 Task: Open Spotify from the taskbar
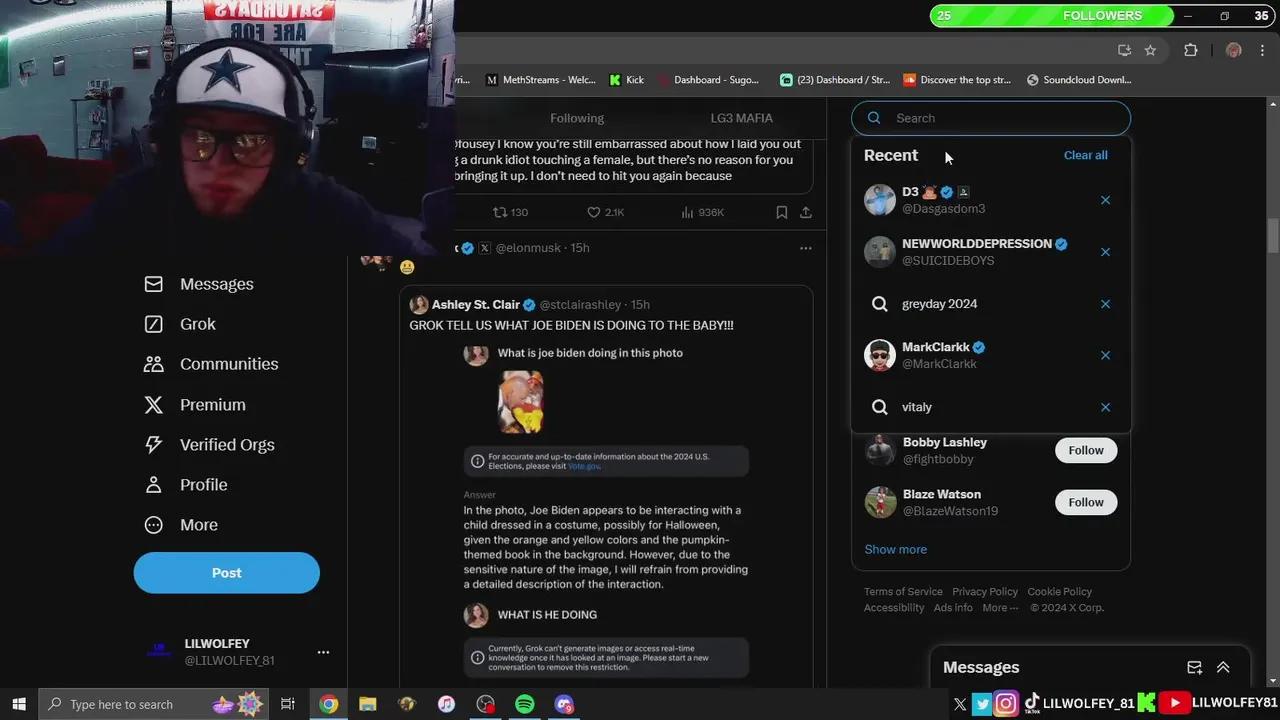(x=525, y=704)
